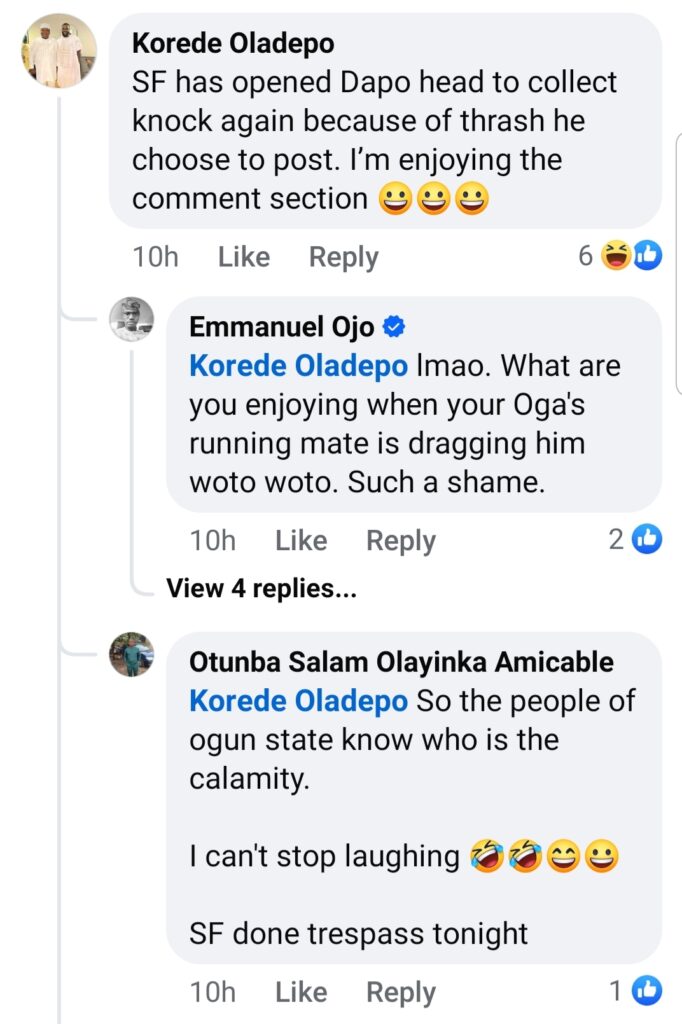Image resolution: width=682 pixels, height=1024 pixels.
Task: Click the verified badge beside Emmanuel Ojo
Action: point(394,327)
